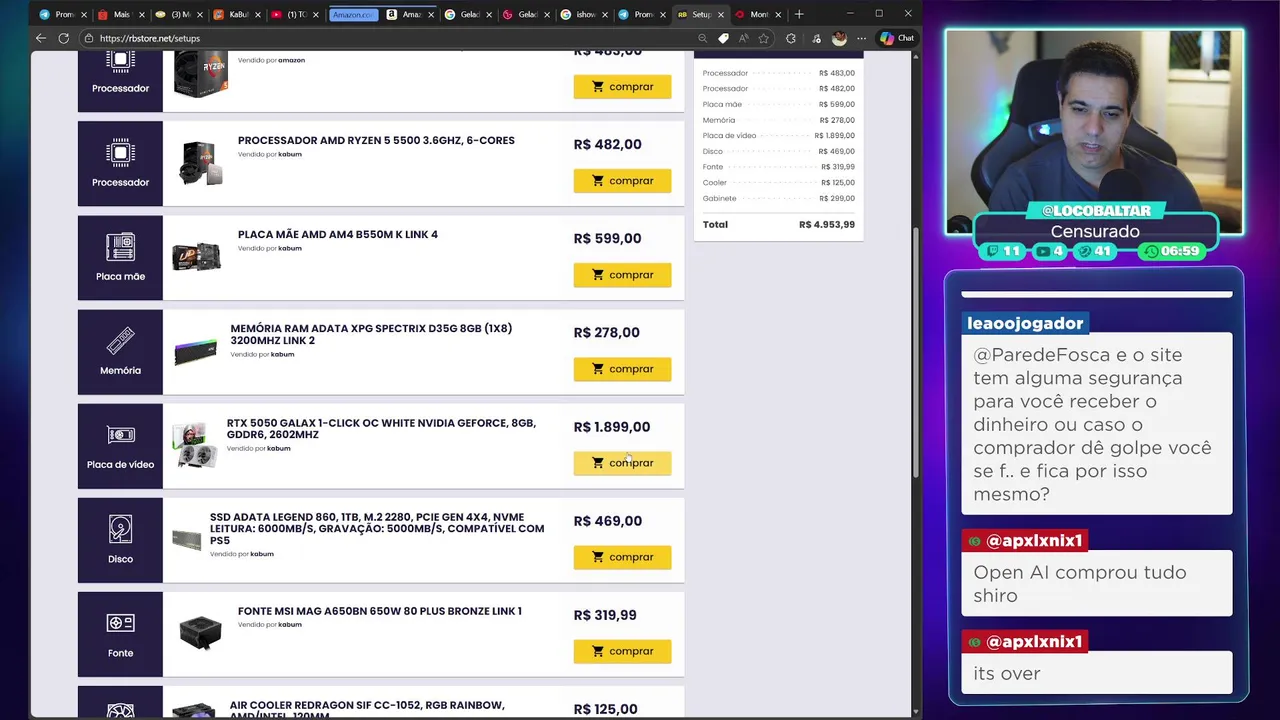The width and height of the screenshot is (1280, 720).
Task: Open PLACA MÃE AMD AM4 B550M K title
Action: (x=338, y=235)
